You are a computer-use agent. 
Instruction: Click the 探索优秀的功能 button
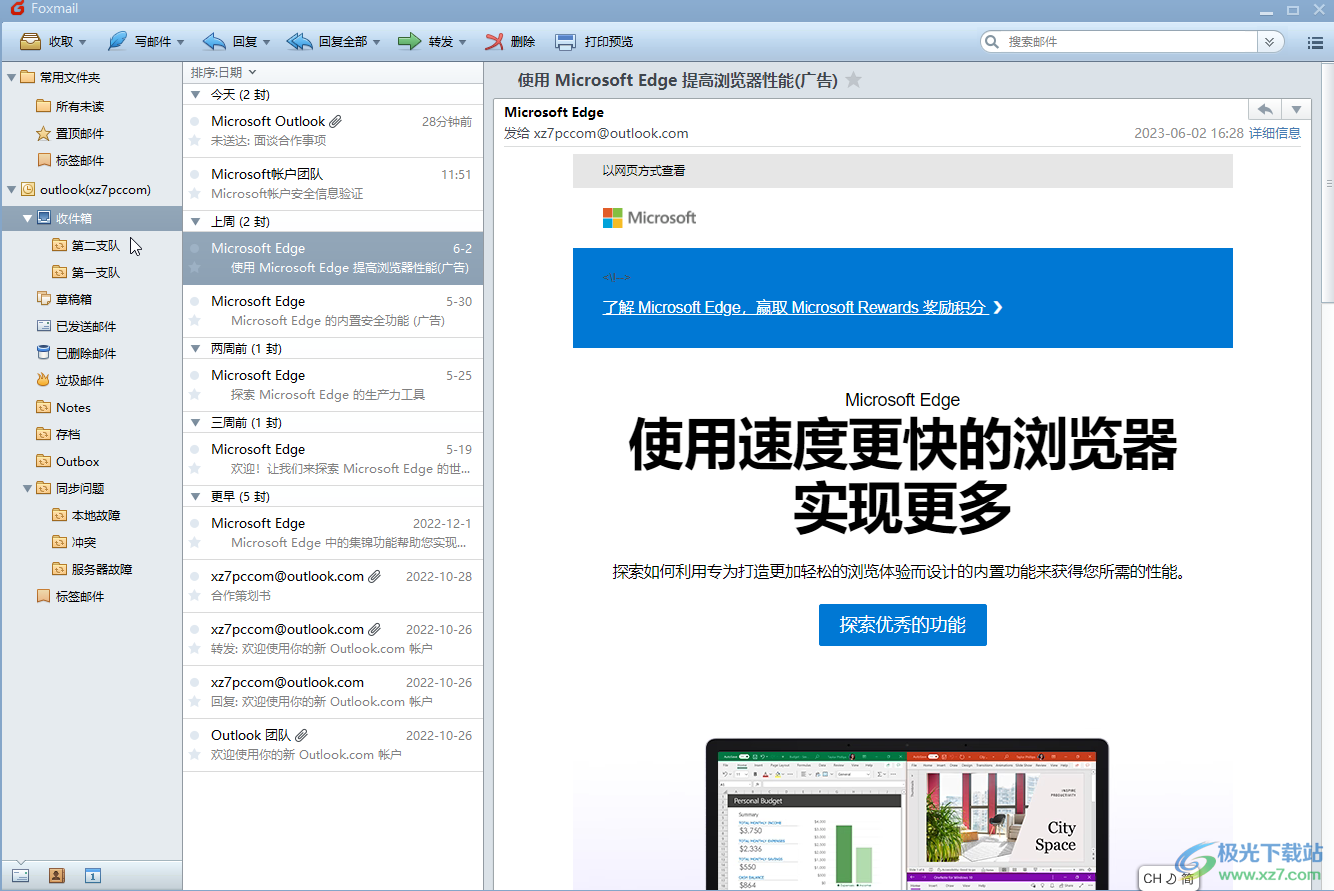click(903, 625)
